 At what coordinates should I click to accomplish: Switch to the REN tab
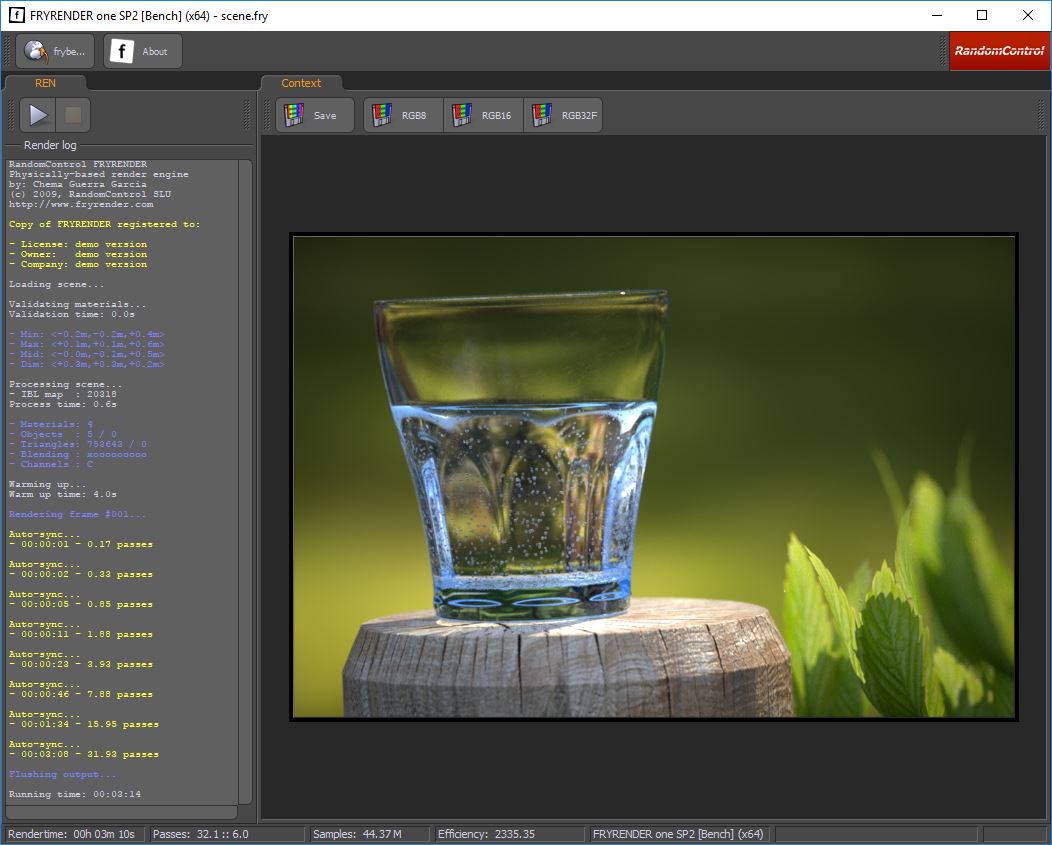(45, 83)
